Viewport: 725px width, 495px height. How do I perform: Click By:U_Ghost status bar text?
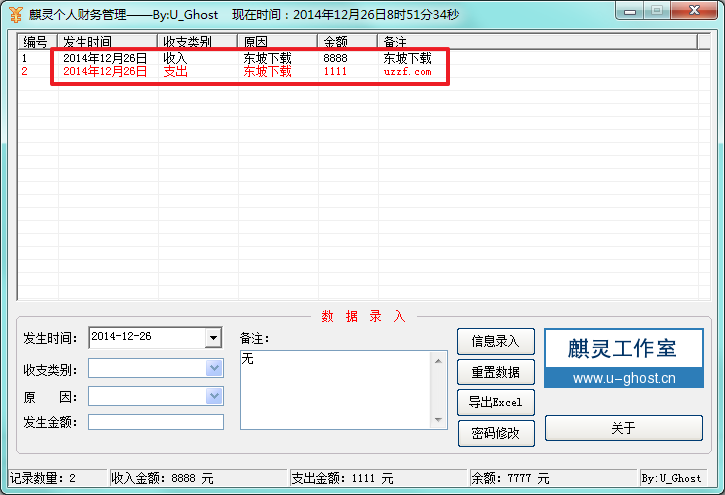point(671,478)
